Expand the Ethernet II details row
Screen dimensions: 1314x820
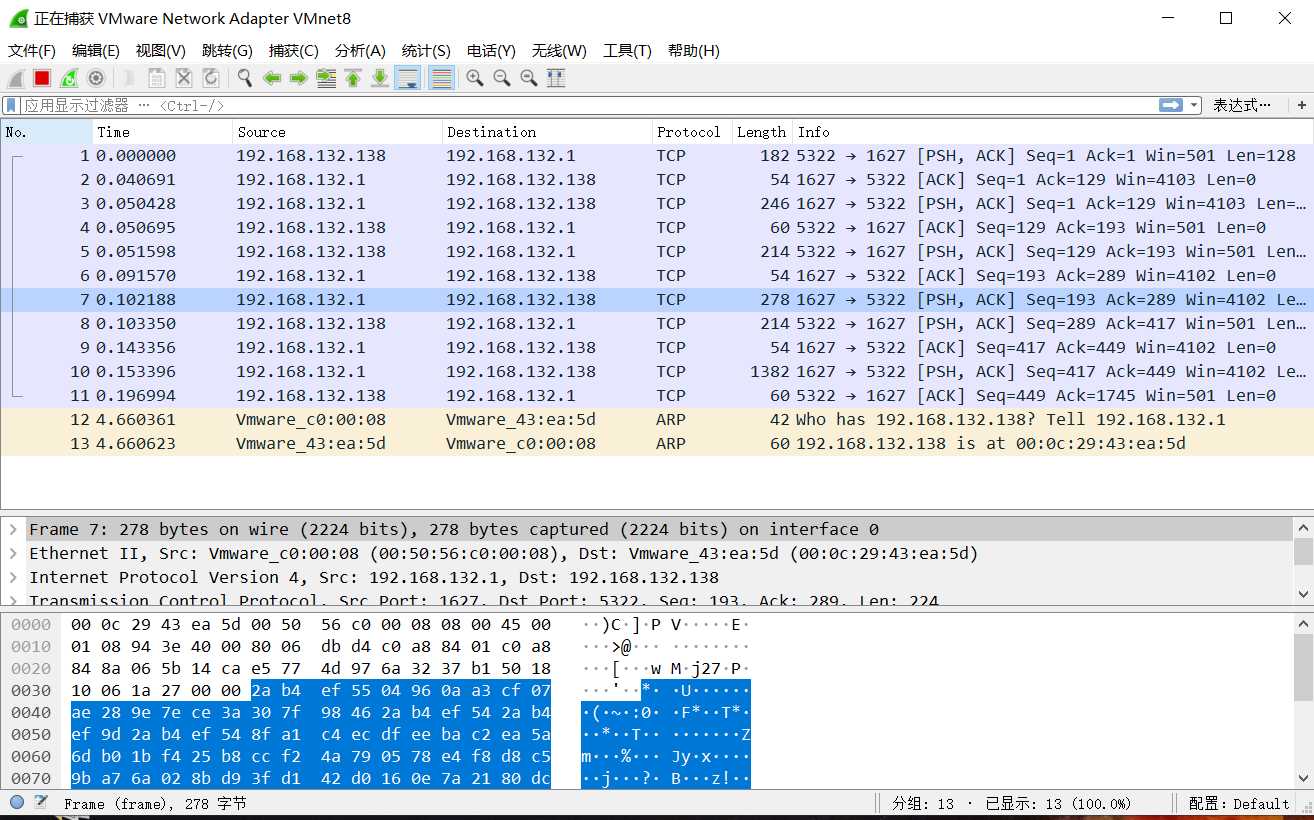tap(13, 553)
